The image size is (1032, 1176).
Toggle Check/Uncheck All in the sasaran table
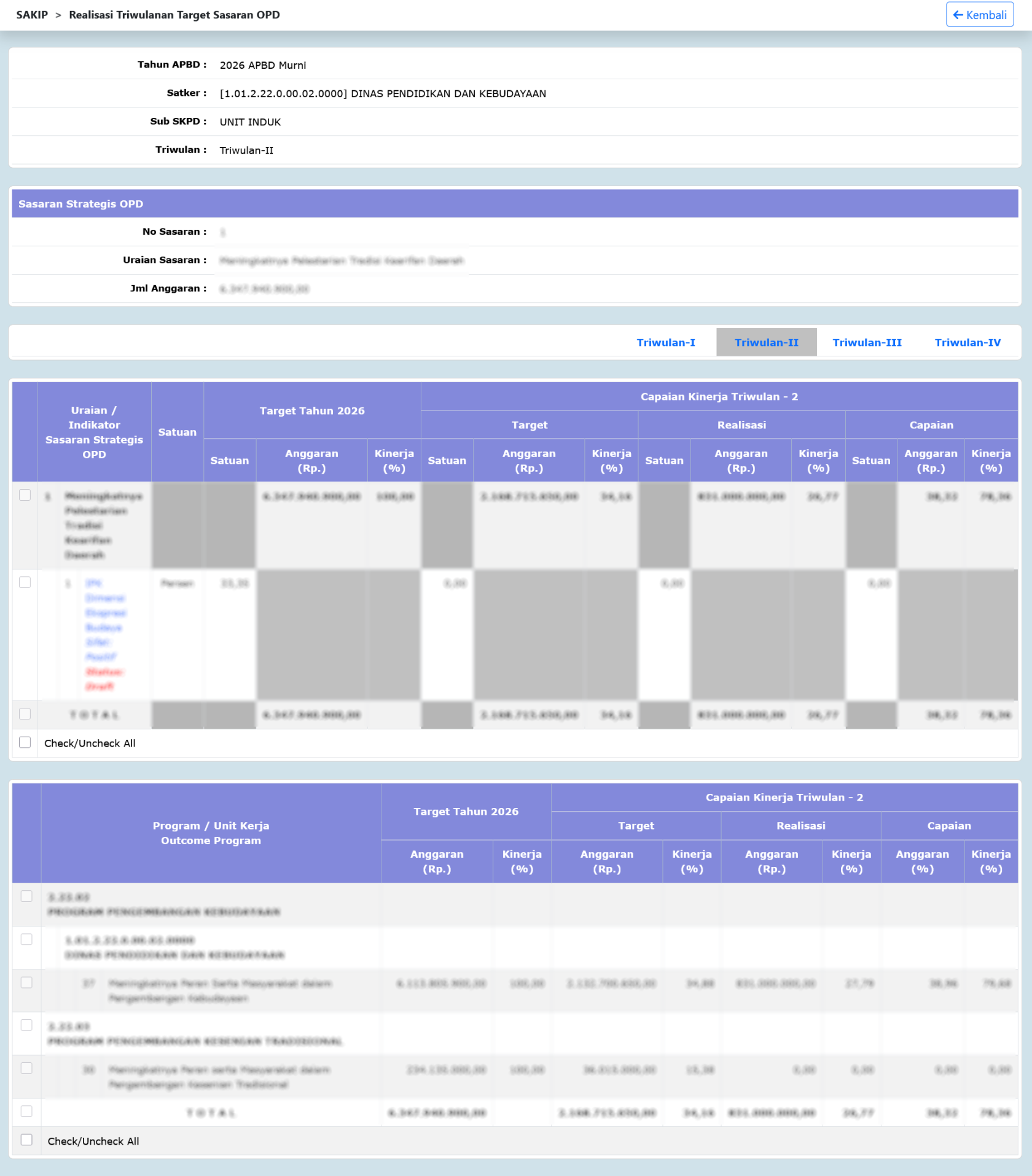(x=25, y=742)
